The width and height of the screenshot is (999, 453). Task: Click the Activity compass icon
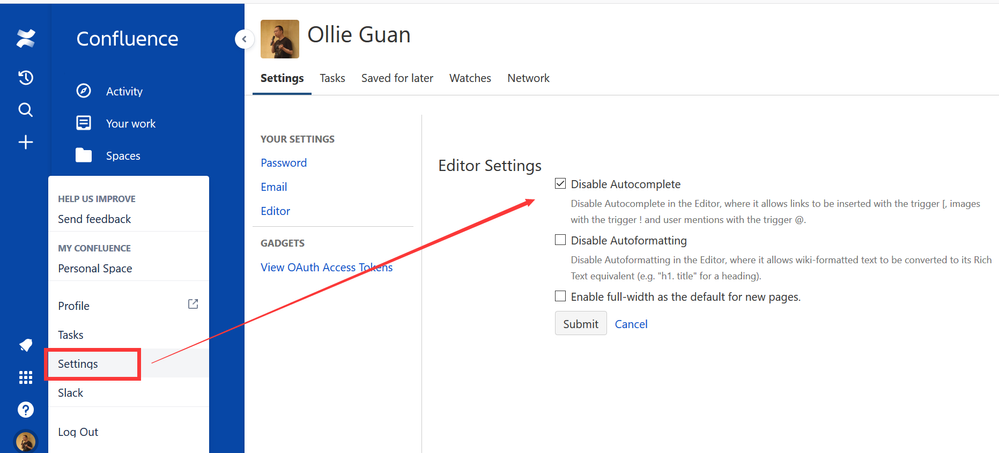tap(83, 90)
